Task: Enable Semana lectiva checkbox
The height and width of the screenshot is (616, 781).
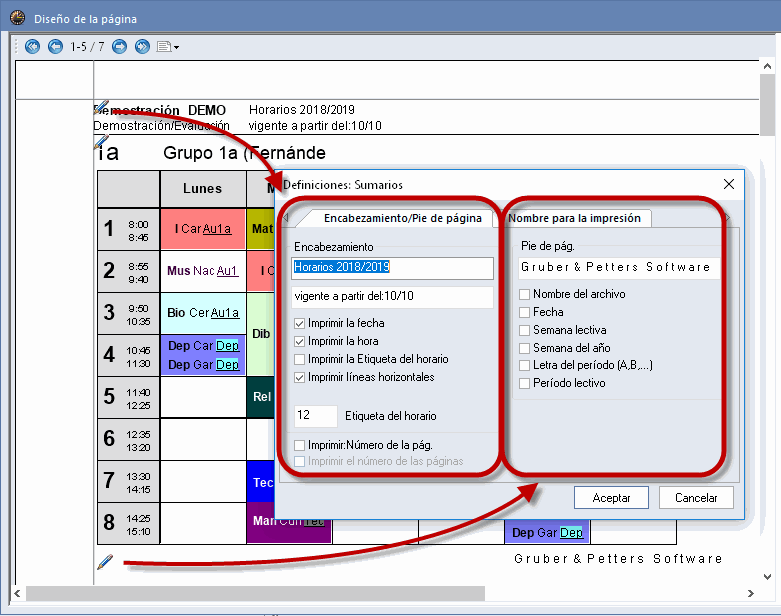Action: pos(524,330)
